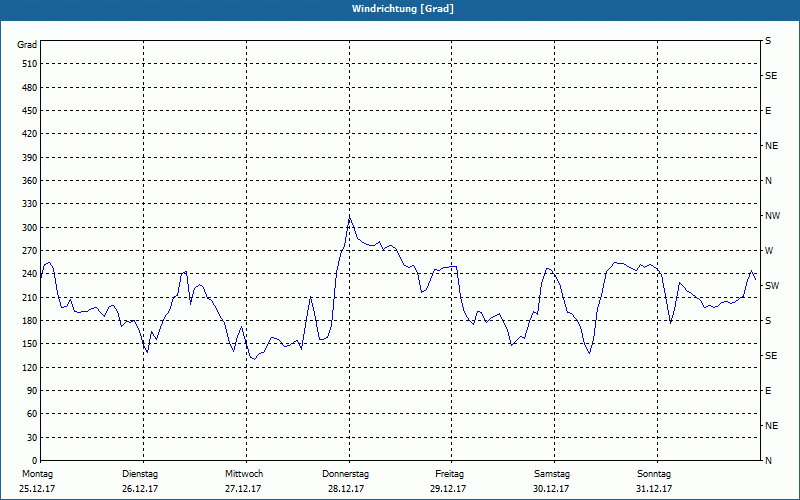Click the 270 degree axis label
The image size is (800, 500).
[30, 251]
